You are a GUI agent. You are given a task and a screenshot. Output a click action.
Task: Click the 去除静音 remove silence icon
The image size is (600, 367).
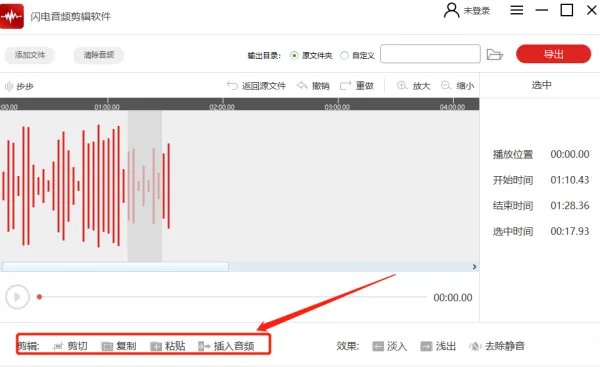pyautogui.click(x=474, y=346)
